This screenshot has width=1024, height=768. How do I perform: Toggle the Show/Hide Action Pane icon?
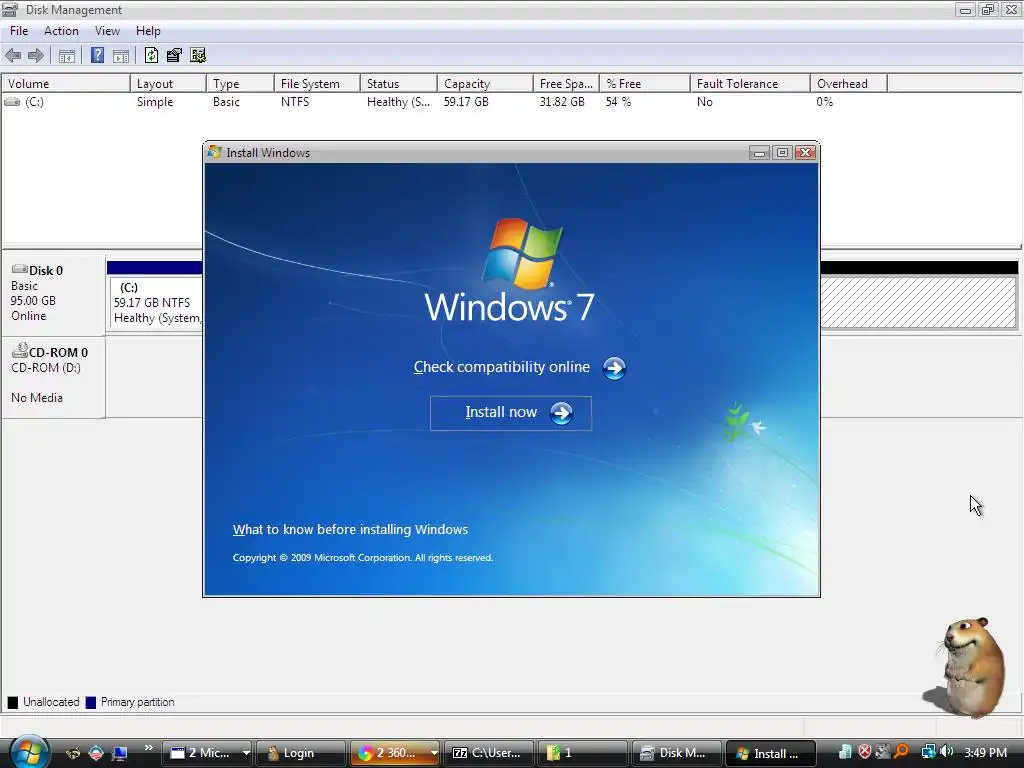[x=121, y=56]
